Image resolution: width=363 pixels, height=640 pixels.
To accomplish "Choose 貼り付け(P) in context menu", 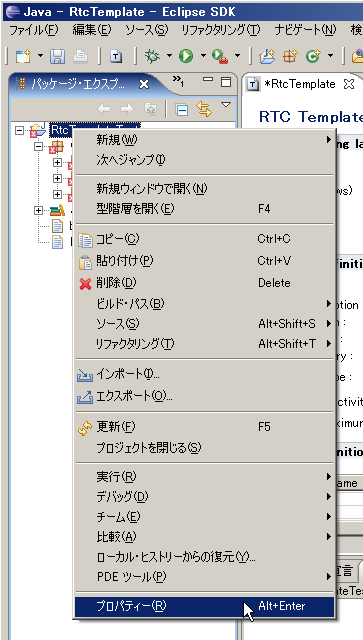I will tap(205, 261).
